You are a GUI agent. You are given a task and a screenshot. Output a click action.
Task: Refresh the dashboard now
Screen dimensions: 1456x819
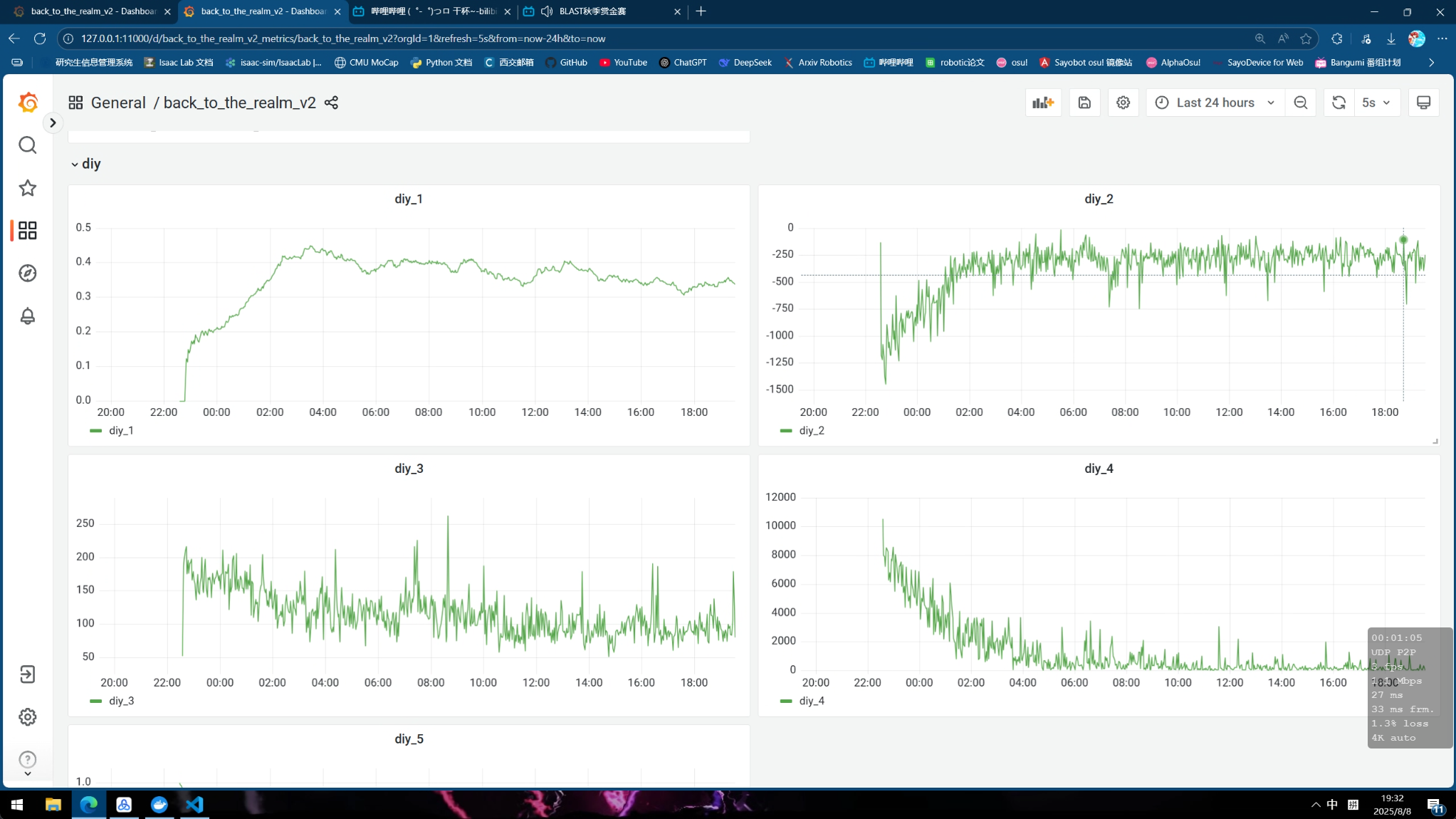tap(1339, 103)
